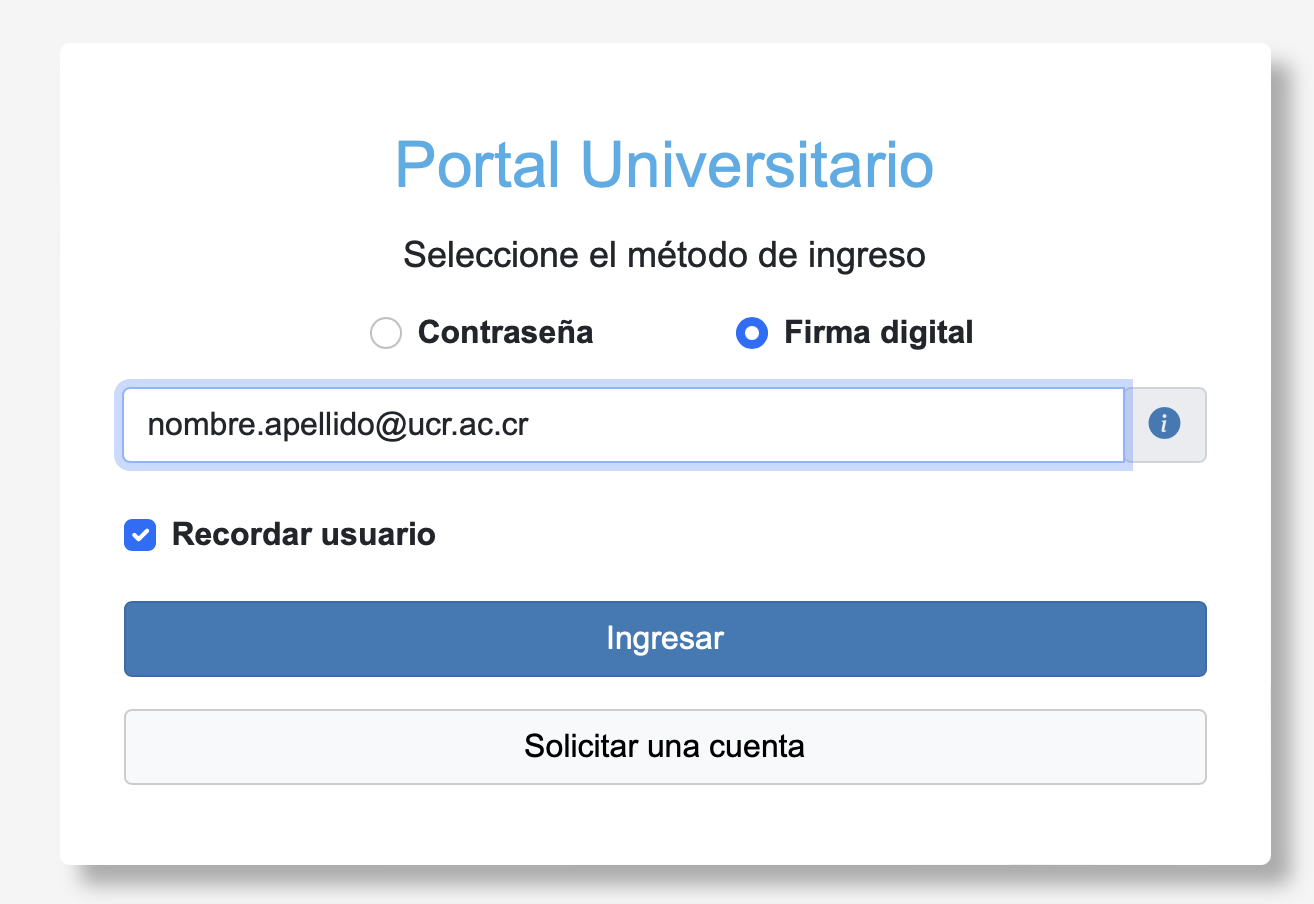The width and height of the screenshot is (1314, 904).
Task: Click the info icon beside the email field
Action: click(x=1165, y=424)
